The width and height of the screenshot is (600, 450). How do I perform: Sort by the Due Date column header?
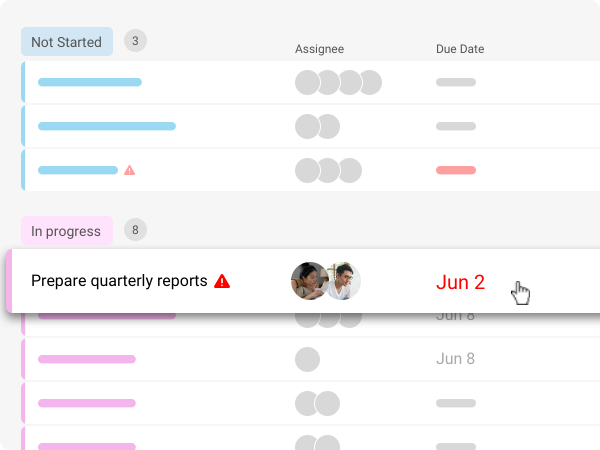(460, 49)
